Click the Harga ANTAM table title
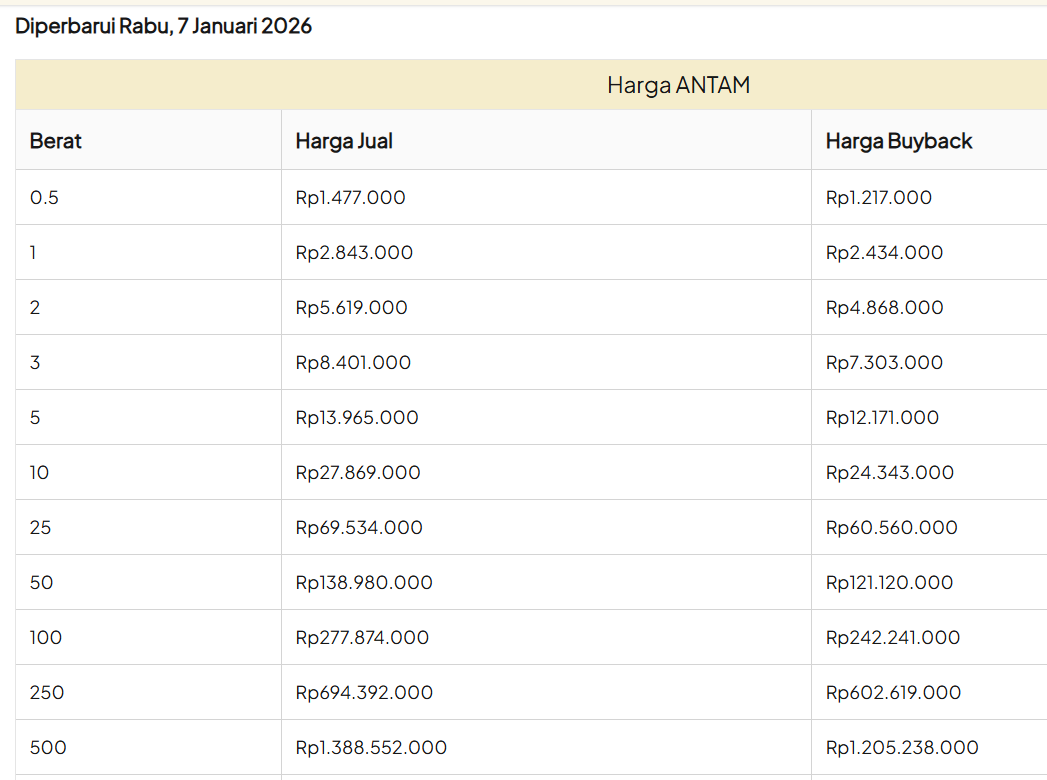This screenshot has width=1047, height=780. (678, 85)
